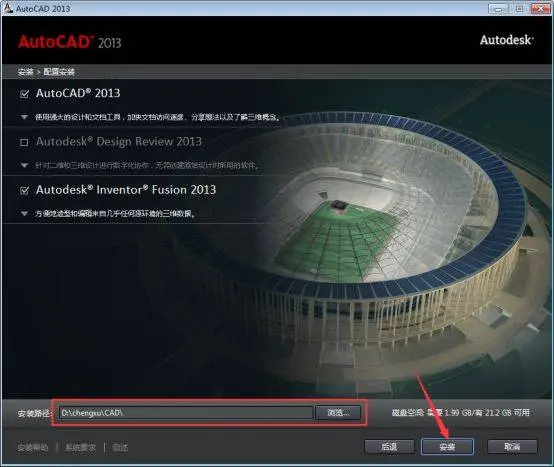554x467 pixels.
Task: Toggle Autodesk Inventor Fusion 2013 checkbox
Action: coord(24,190)
